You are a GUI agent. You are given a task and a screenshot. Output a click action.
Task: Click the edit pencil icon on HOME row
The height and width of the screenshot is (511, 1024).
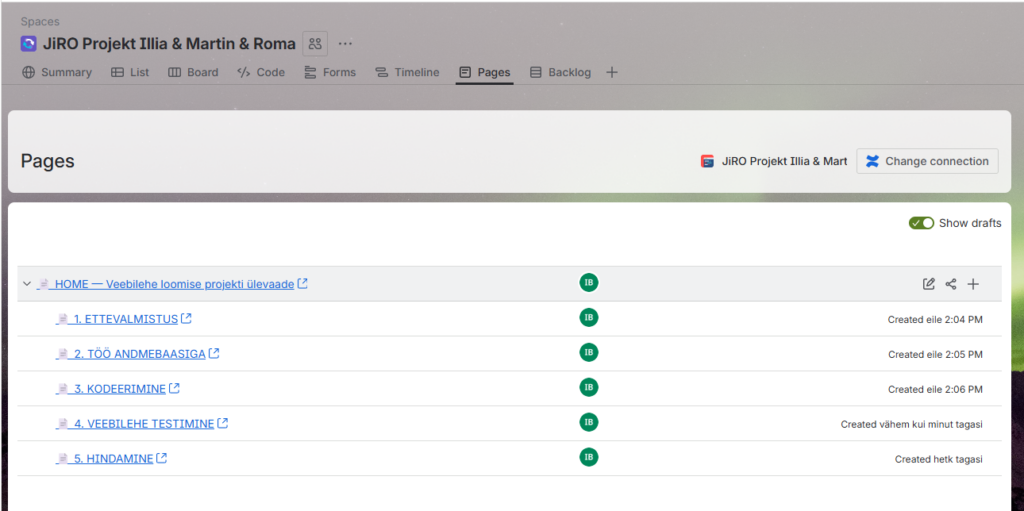point(929,284)
